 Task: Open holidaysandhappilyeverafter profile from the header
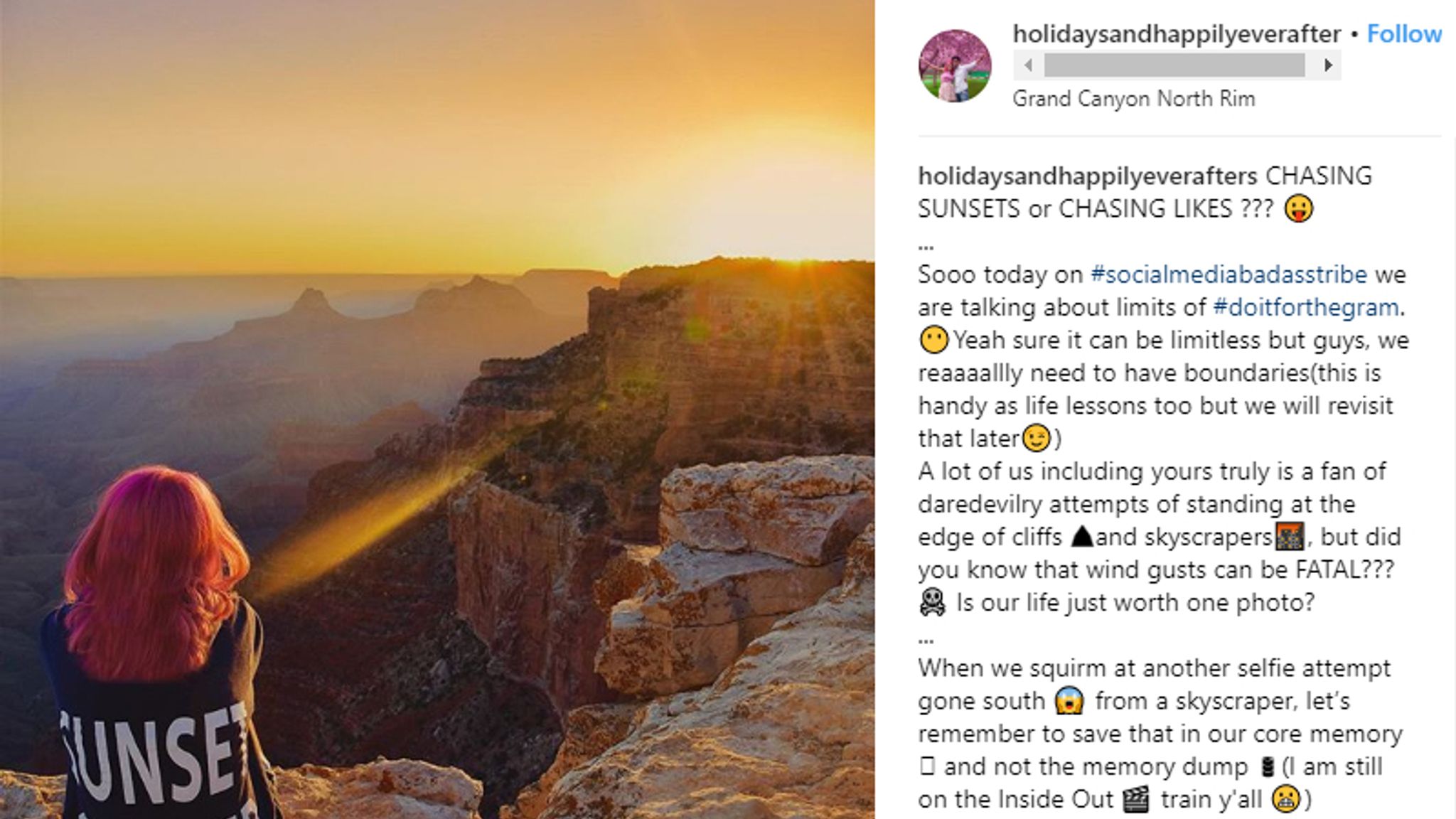[x=1173, y=32]
